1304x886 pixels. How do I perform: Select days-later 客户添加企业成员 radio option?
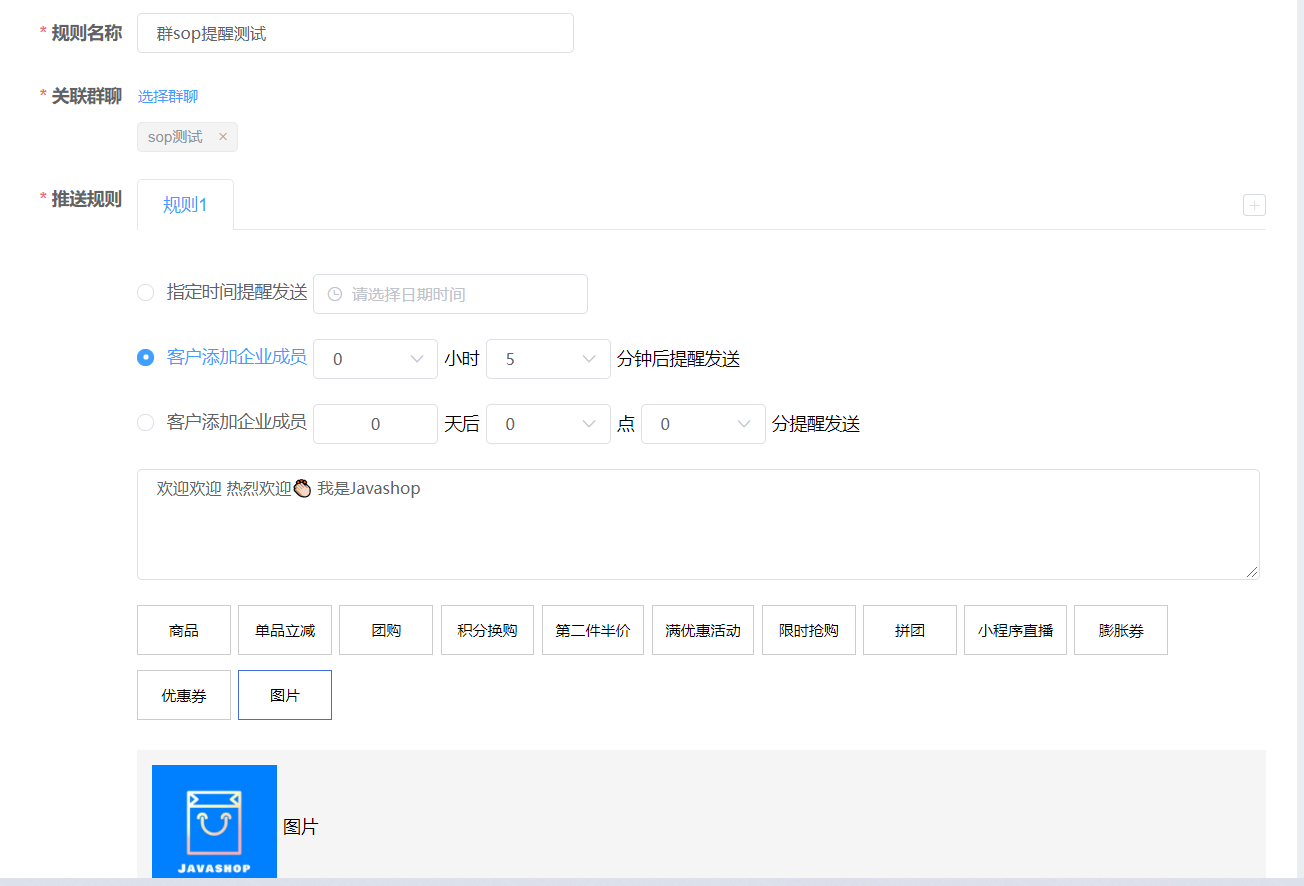[x=146, y=422]
